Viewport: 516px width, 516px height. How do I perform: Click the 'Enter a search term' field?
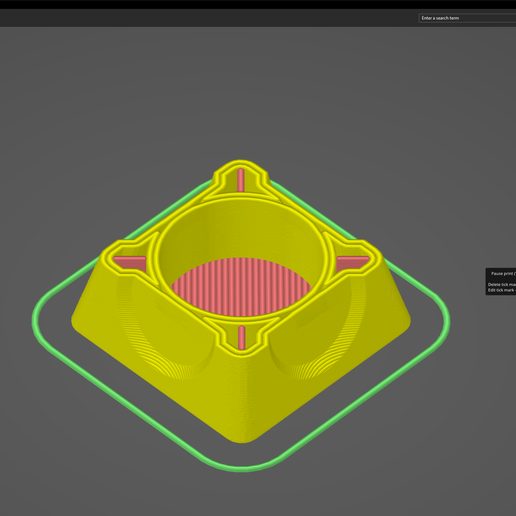[467, 18]
